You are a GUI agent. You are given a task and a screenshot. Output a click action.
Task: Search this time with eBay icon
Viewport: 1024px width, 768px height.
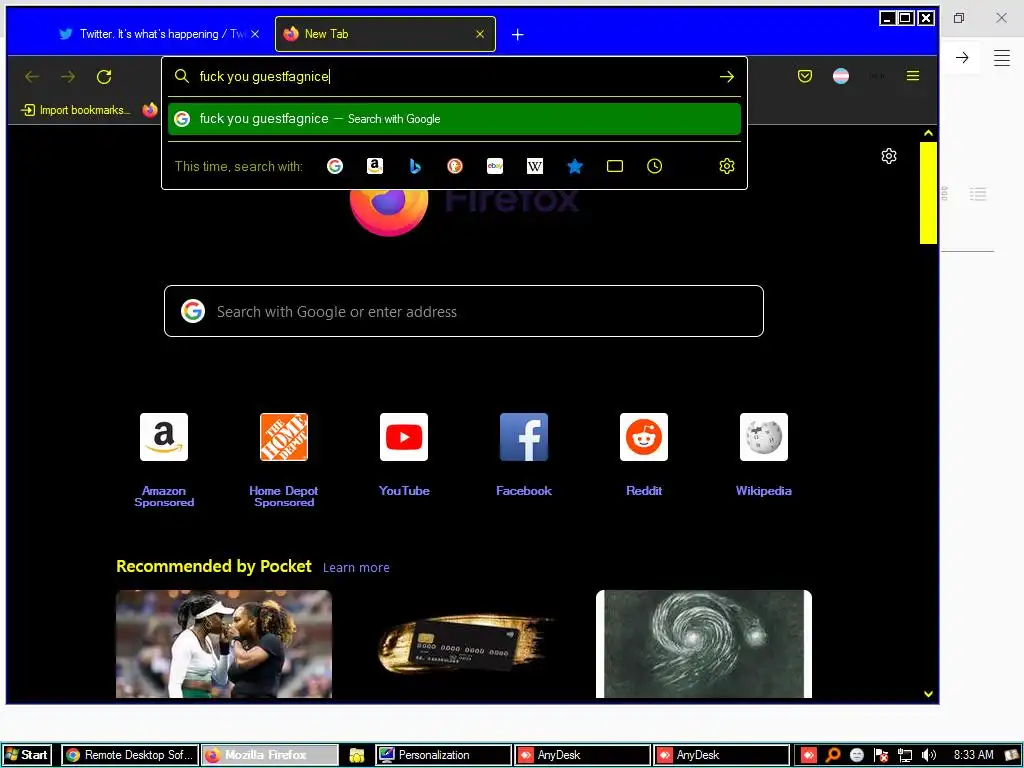click(495, 167)
